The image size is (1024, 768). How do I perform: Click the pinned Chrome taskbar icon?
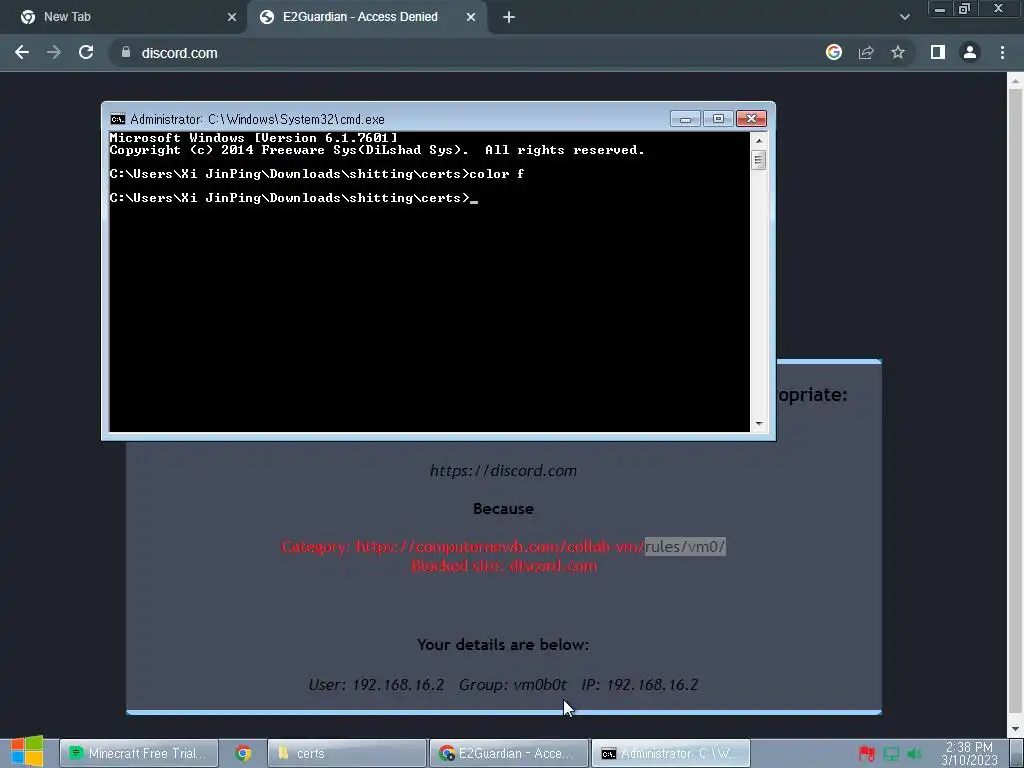coord(243,753)
